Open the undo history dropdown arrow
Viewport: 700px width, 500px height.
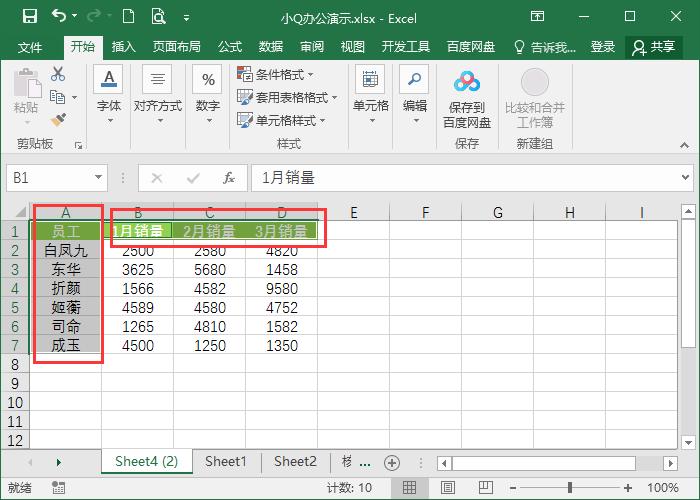[x=75, y=17]
